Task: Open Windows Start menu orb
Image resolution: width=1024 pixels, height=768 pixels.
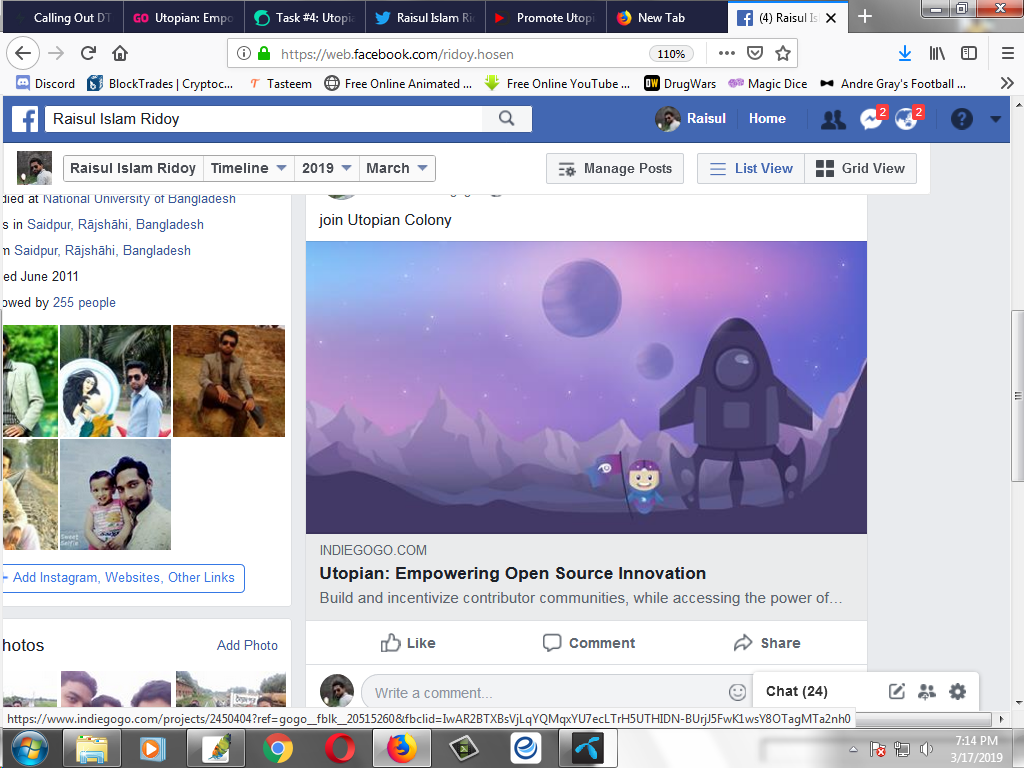Action: pyautogui.click(x=29, y=748)
